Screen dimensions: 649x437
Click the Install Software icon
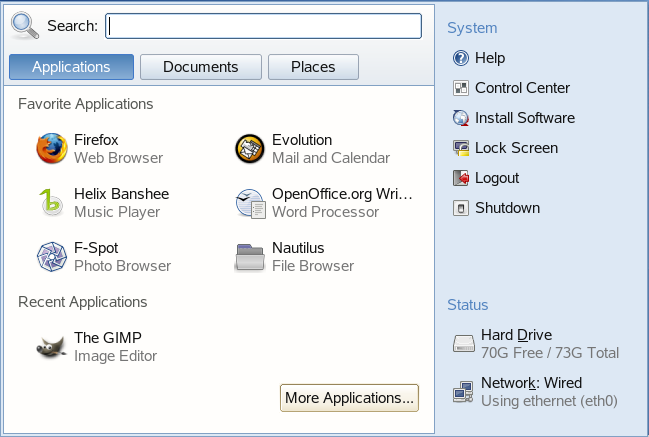(461, 118)
